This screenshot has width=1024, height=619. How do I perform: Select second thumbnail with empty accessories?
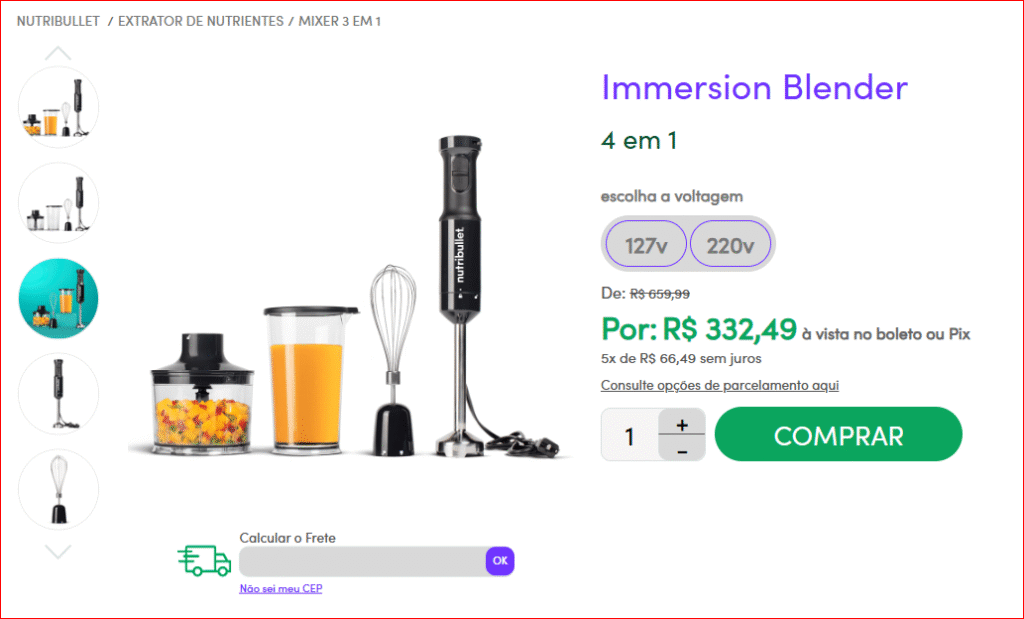pos(58,203)
